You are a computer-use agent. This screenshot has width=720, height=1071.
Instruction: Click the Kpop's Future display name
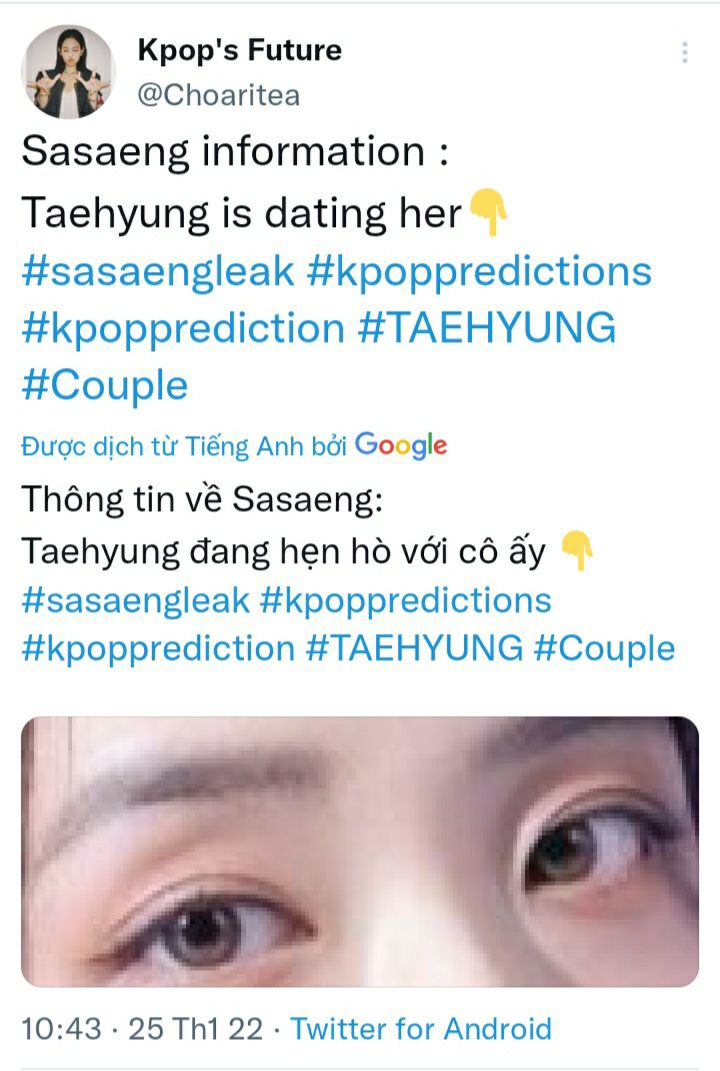(240, 51)
